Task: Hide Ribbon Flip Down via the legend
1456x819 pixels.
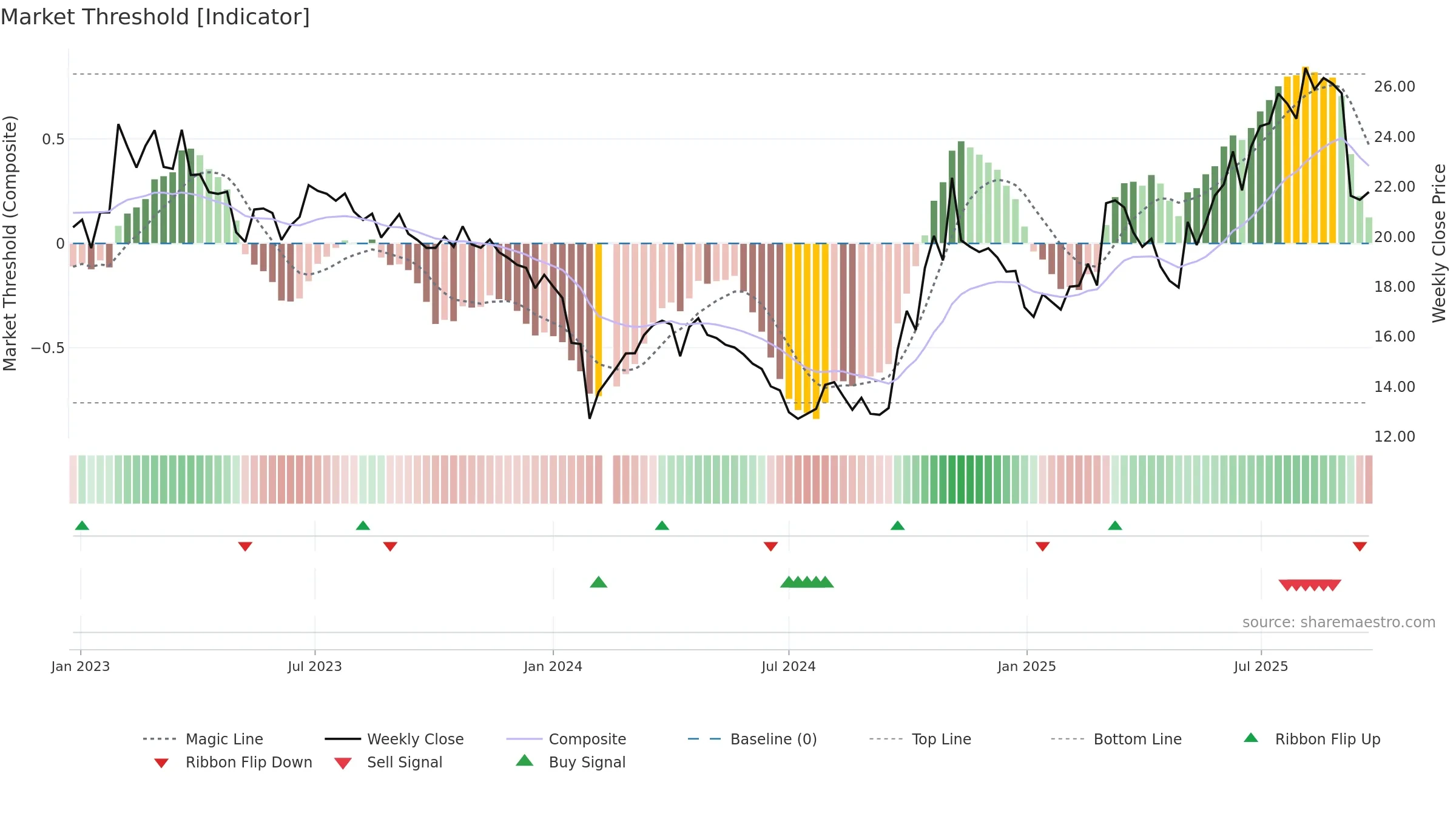Action: (x=233, y=762)
